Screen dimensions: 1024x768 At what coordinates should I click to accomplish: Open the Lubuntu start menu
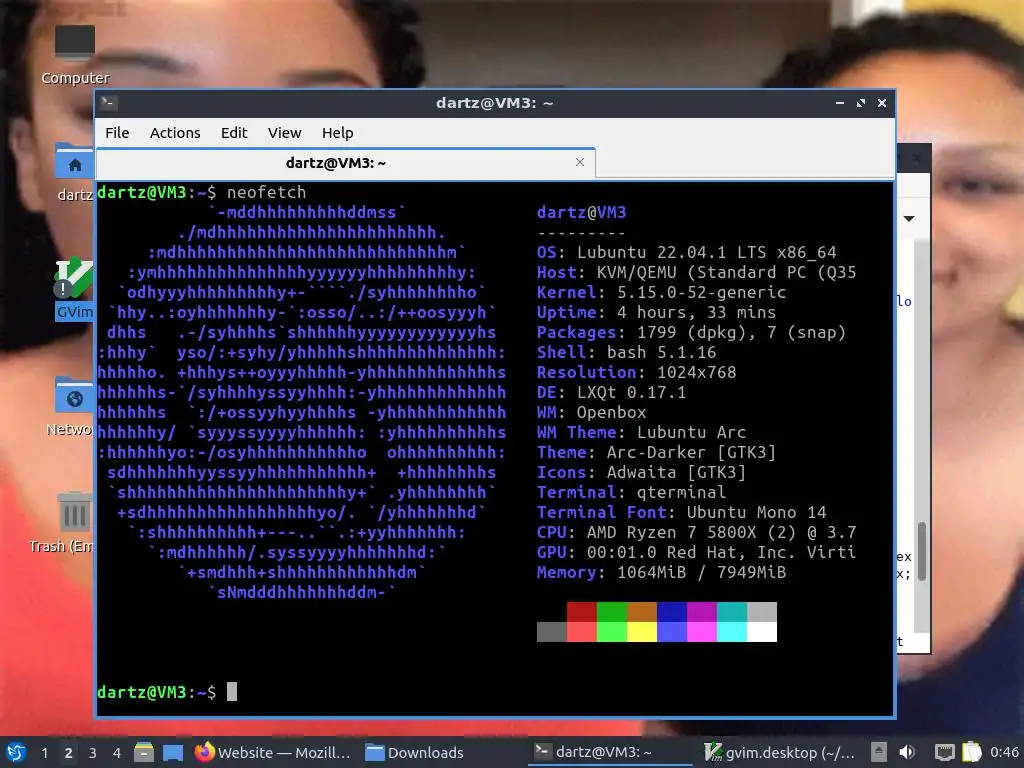pyautogui.click(x=16, y=752)
